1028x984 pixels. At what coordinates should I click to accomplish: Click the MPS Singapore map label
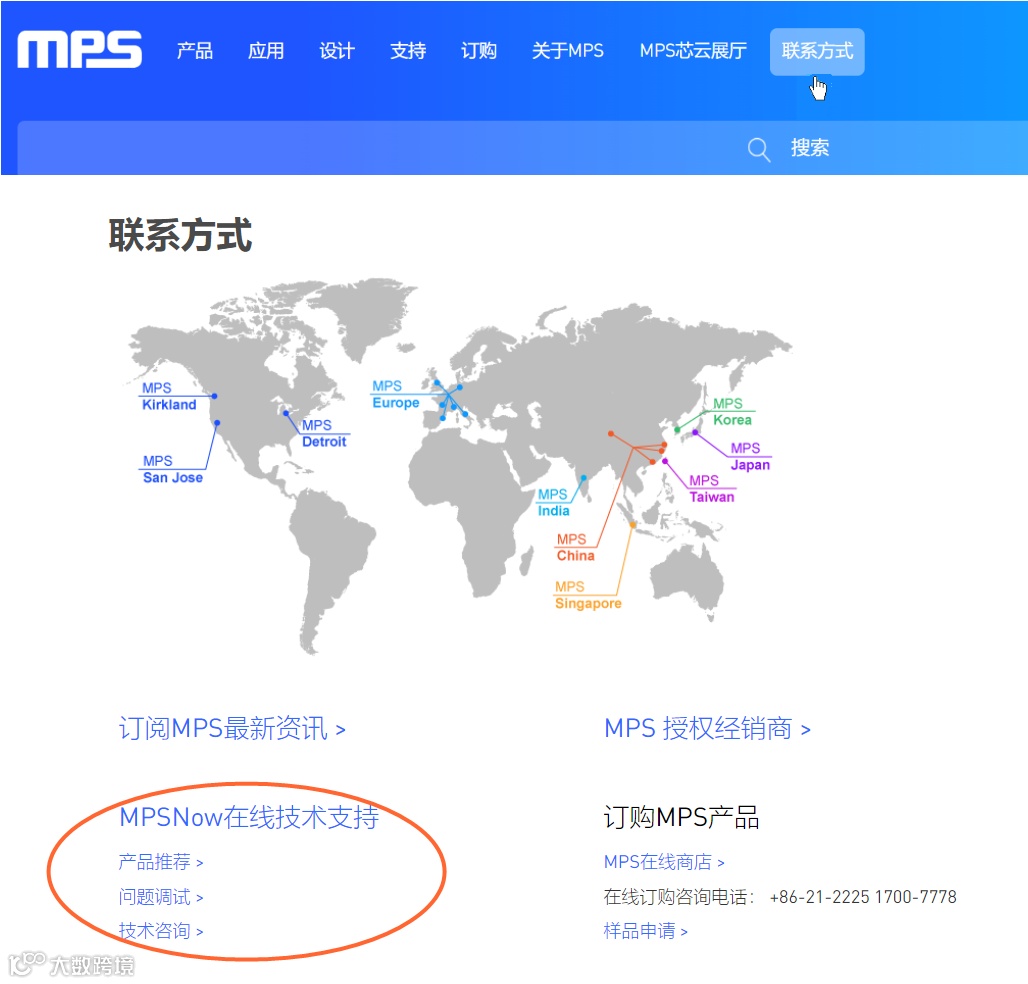[x=588, y=595]
